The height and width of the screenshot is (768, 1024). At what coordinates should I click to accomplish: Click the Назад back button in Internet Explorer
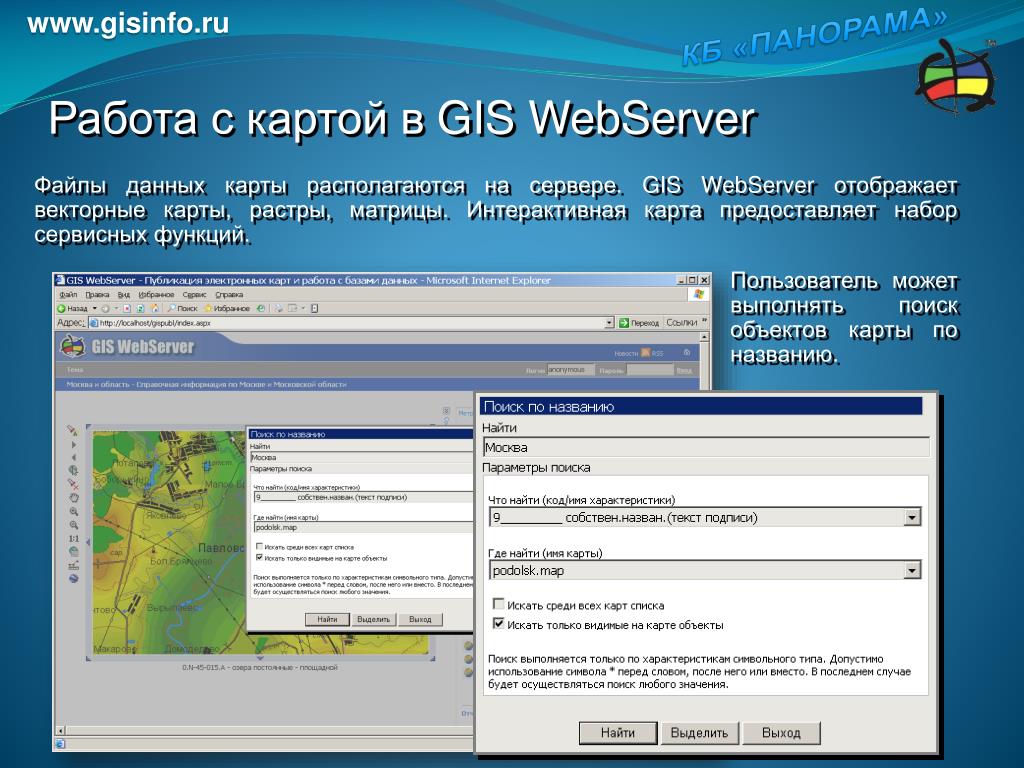coord(72,308)
